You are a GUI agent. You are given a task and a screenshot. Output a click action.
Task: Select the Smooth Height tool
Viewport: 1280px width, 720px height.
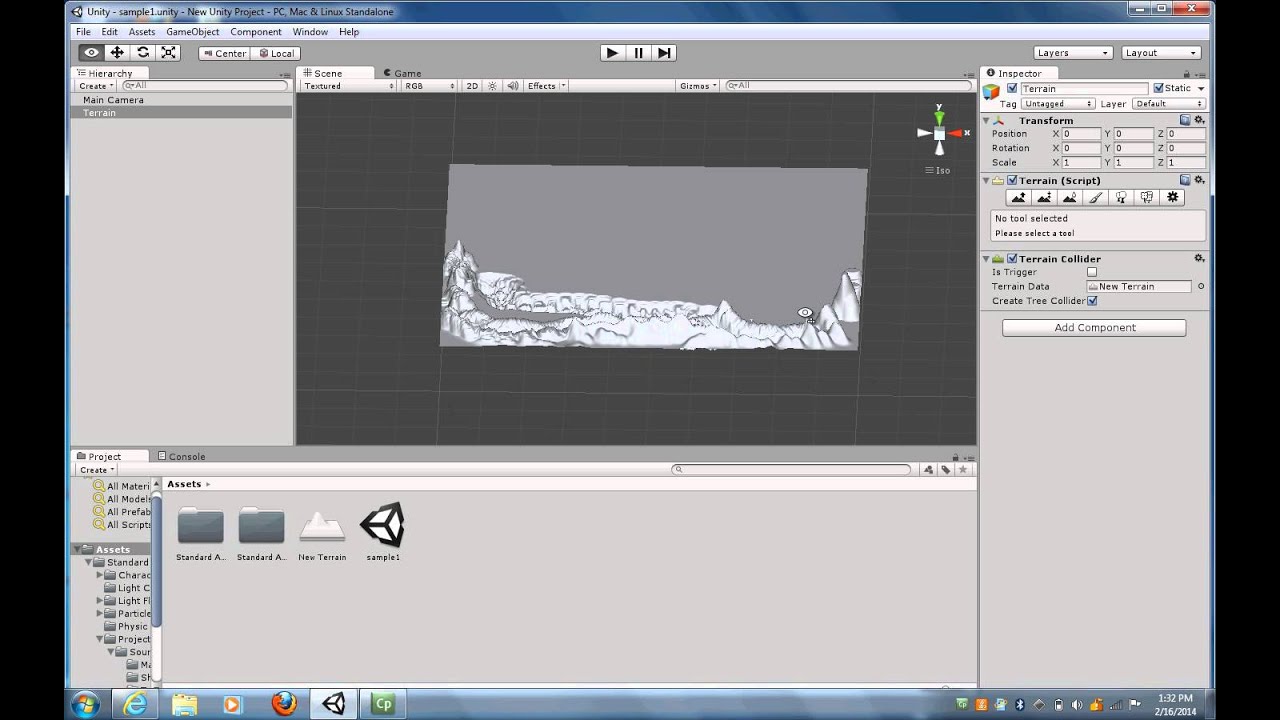click(1070, 198)
